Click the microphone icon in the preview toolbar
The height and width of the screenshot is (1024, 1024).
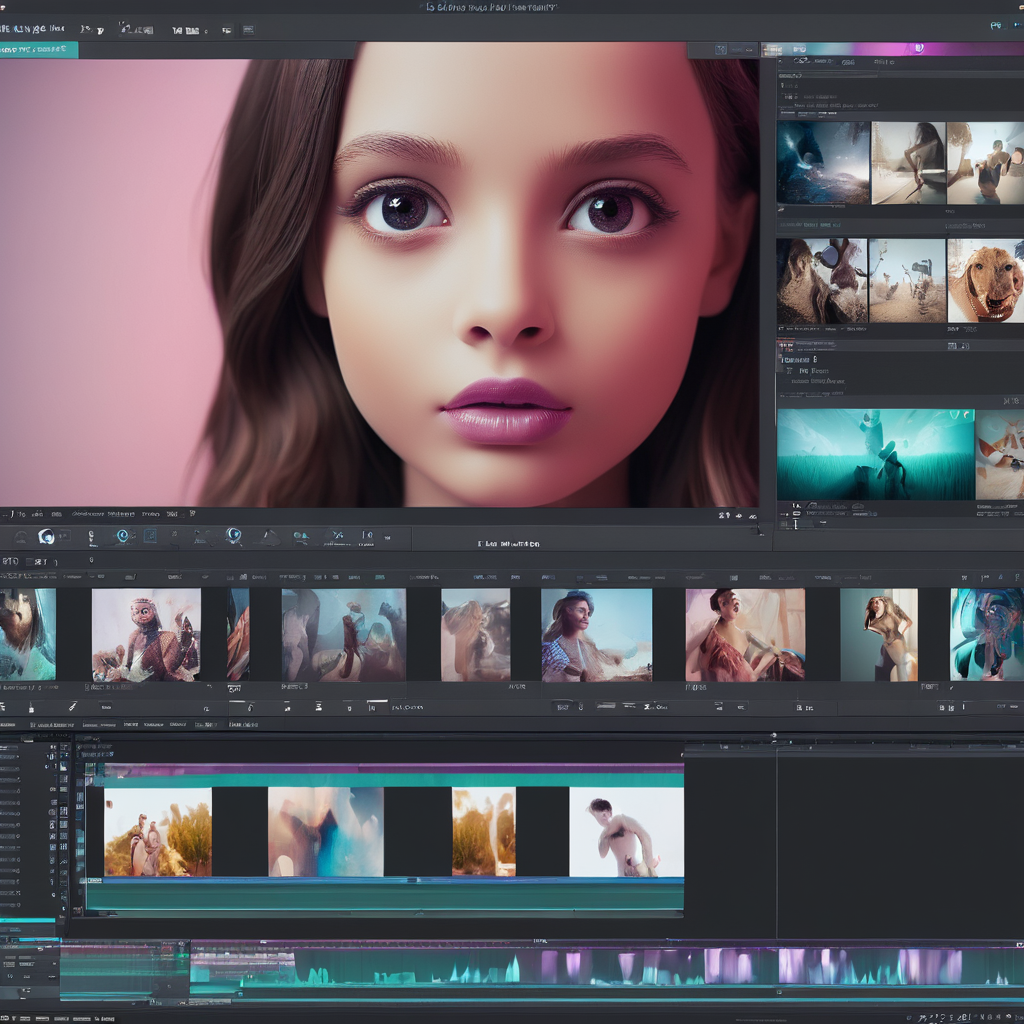click(92, 537)
